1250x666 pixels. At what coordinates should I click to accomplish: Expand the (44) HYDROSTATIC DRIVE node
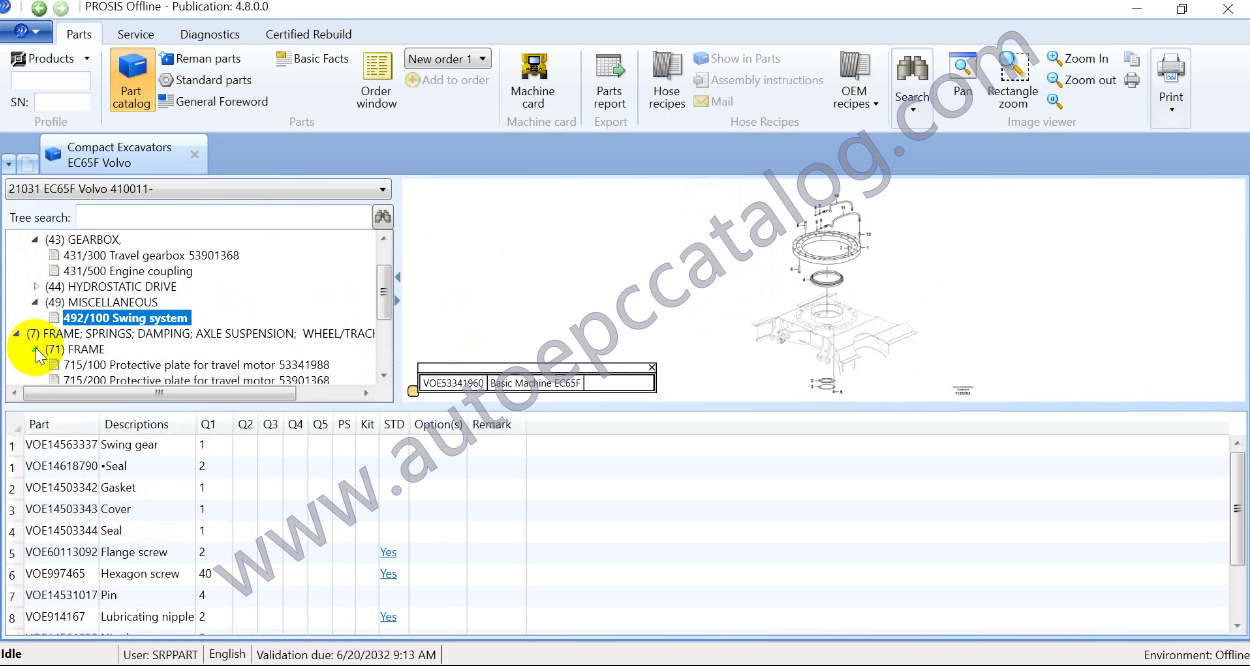[37, 287]
